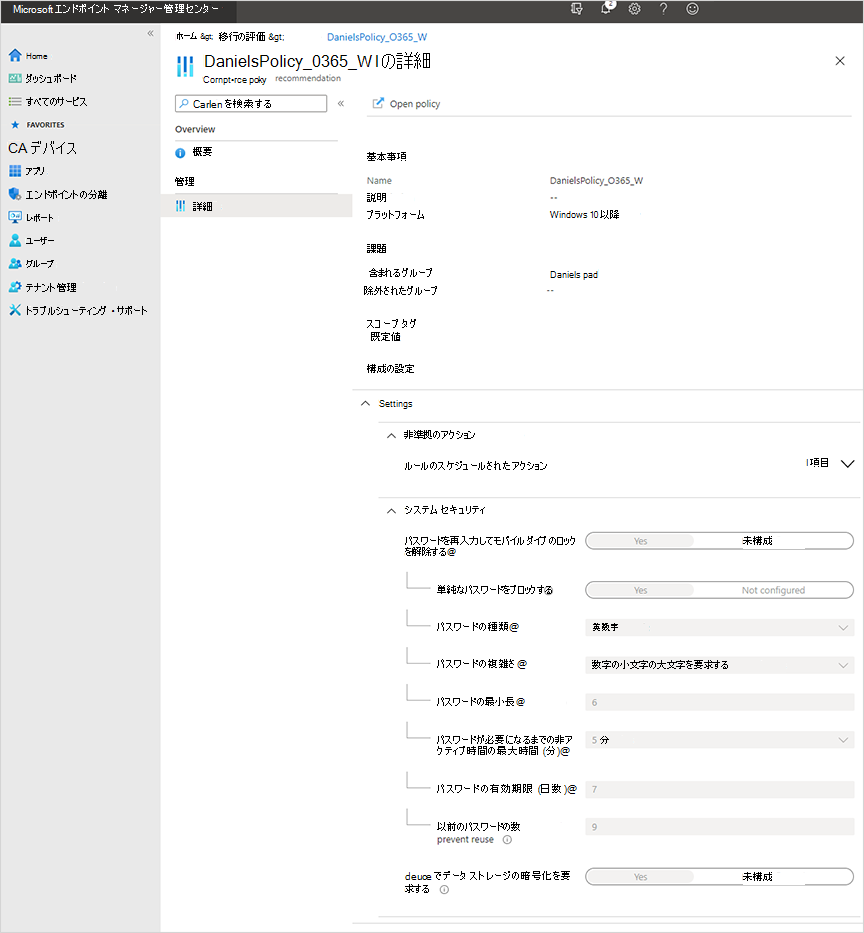Open the notifications bell icon
This screenshot has width=864, height=933.
pyautogui.click(x=606, y=8)
